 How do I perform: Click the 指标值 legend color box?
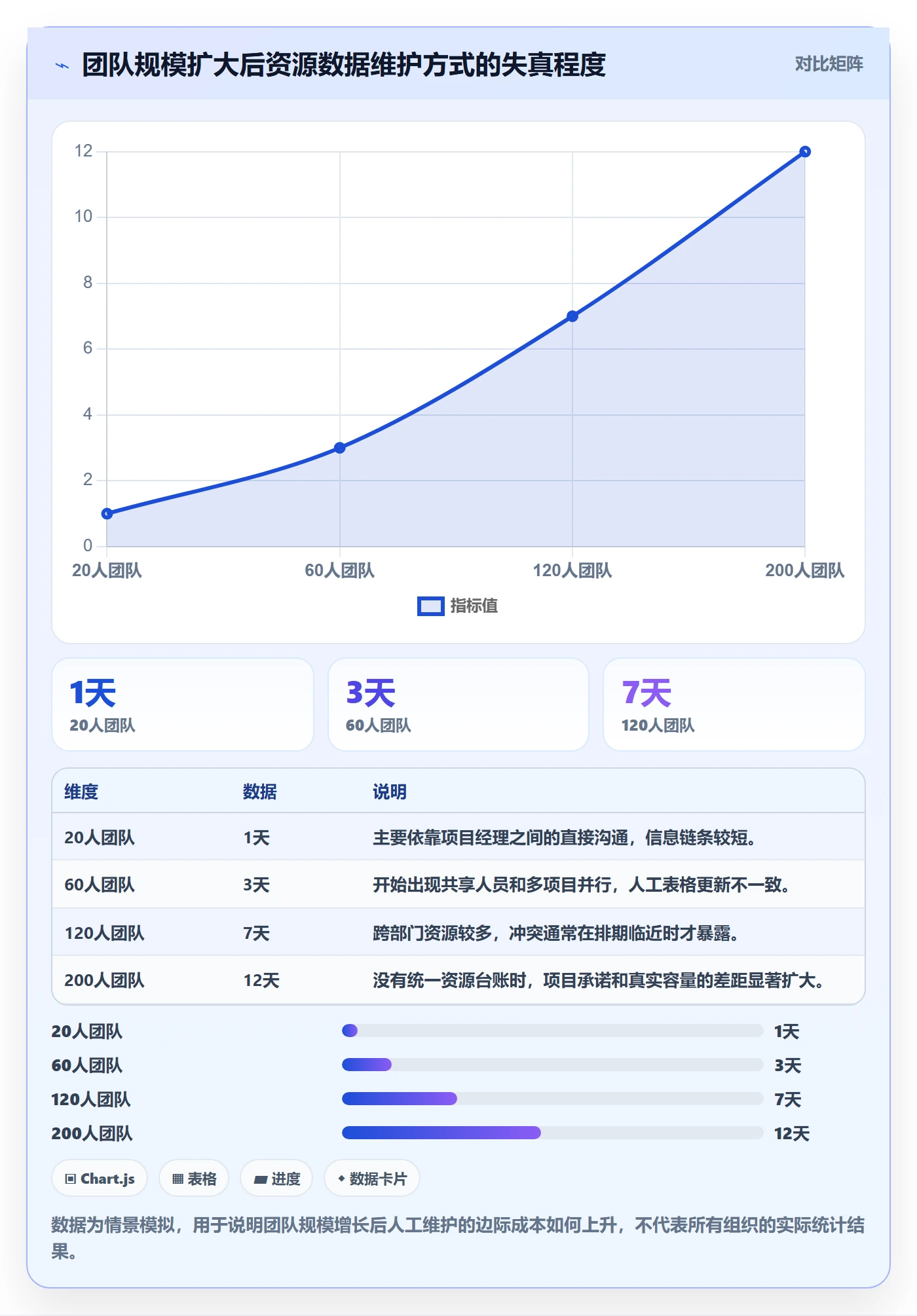pyautogui.click(x=430, y=606)
